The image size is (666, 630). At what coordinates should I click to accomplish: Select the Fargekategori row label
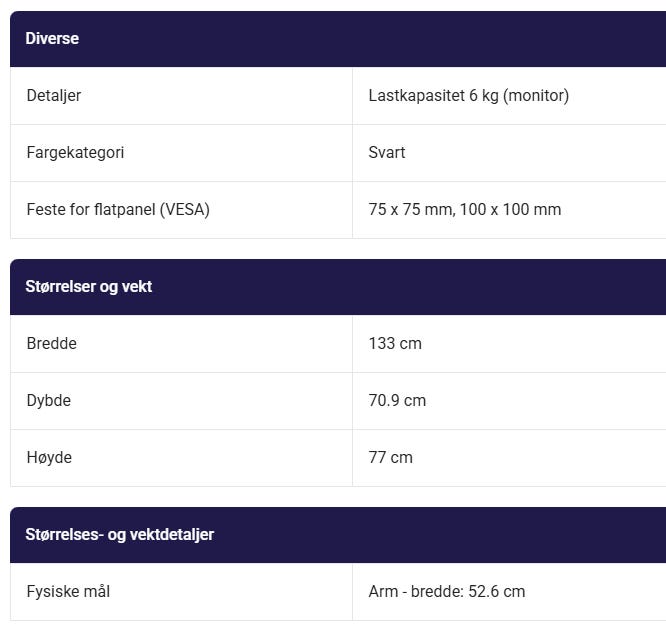coord(75,153)
